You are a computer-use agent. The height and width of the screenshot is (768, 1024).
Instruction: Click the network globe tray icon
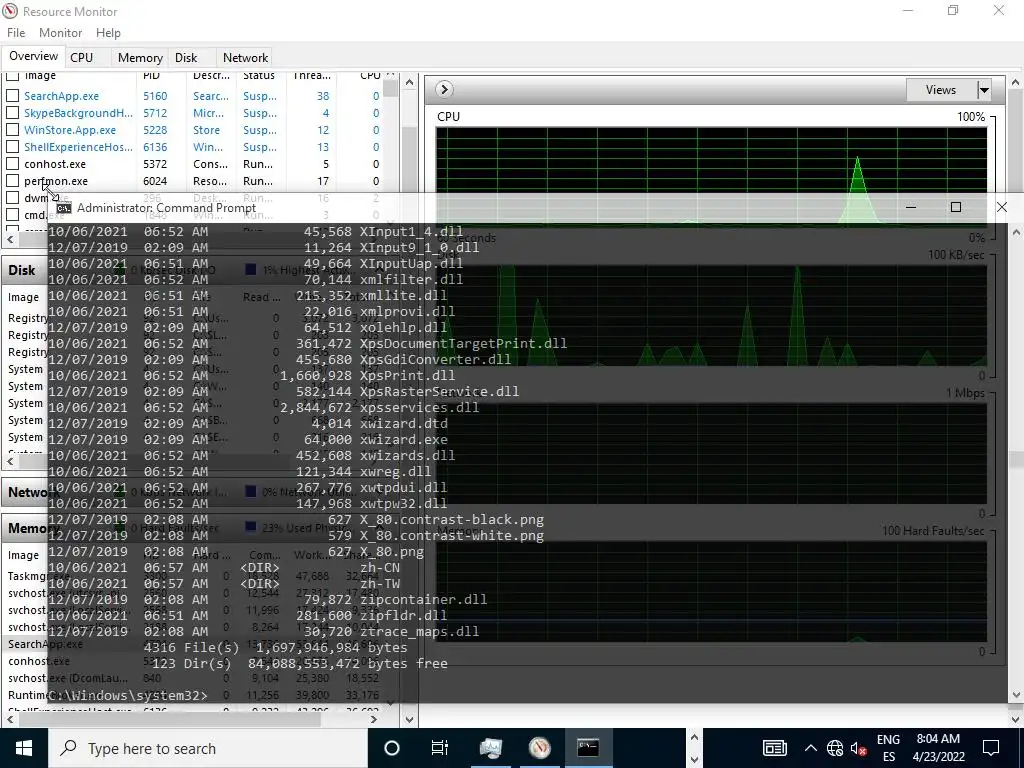(x=835, y=748)
